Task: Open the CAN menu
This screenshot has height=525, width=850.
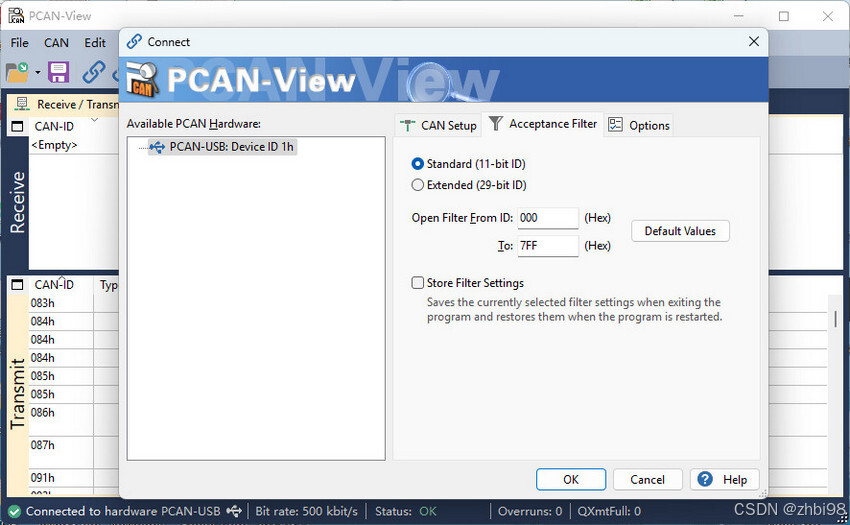Action: pos(56,42)
